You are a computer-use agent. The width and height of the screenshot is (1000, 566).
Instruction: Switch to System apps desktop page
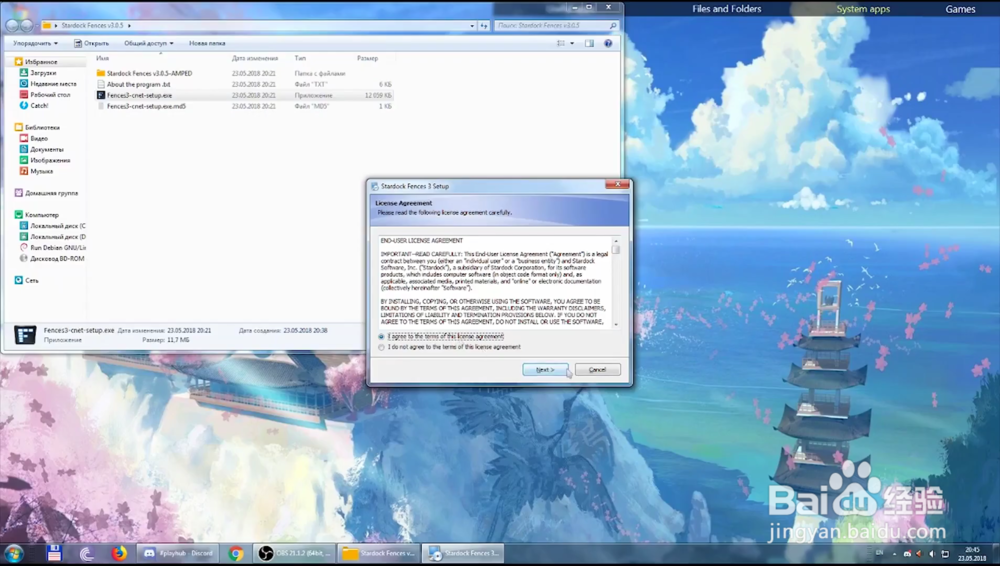tap(863, 9)
